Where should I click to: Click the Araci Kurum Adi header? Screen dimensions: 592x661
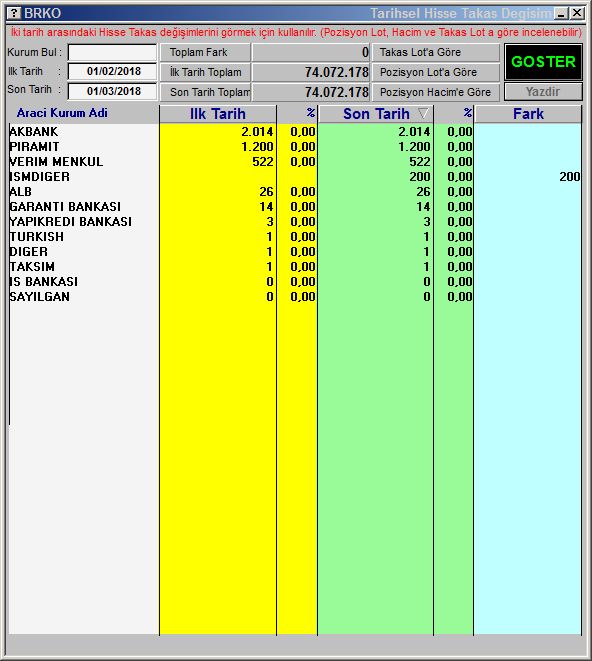click(62, 113)
